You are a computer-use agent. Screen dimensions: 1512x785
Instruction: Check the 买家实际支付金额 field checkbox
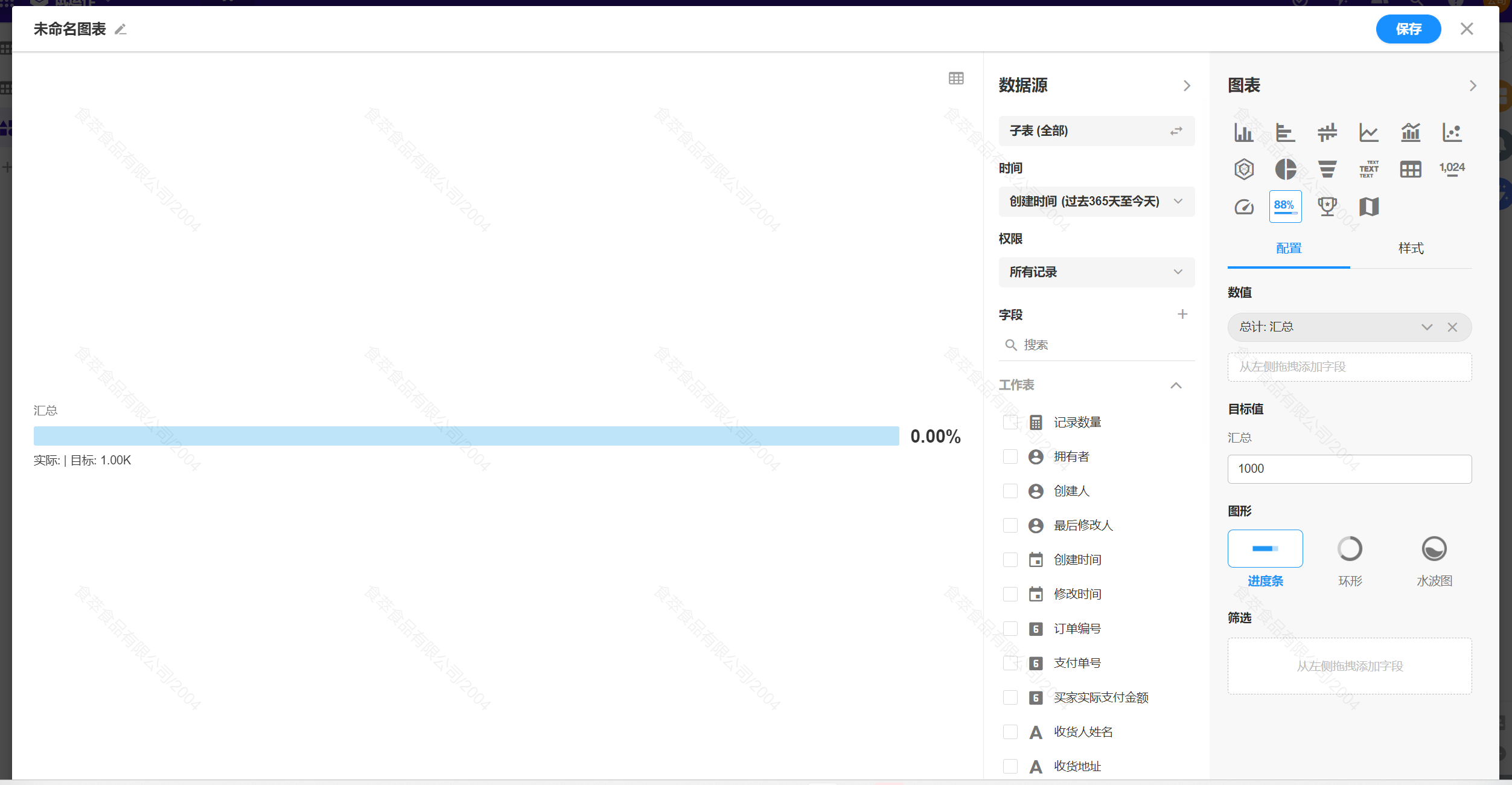point(1010,697)
